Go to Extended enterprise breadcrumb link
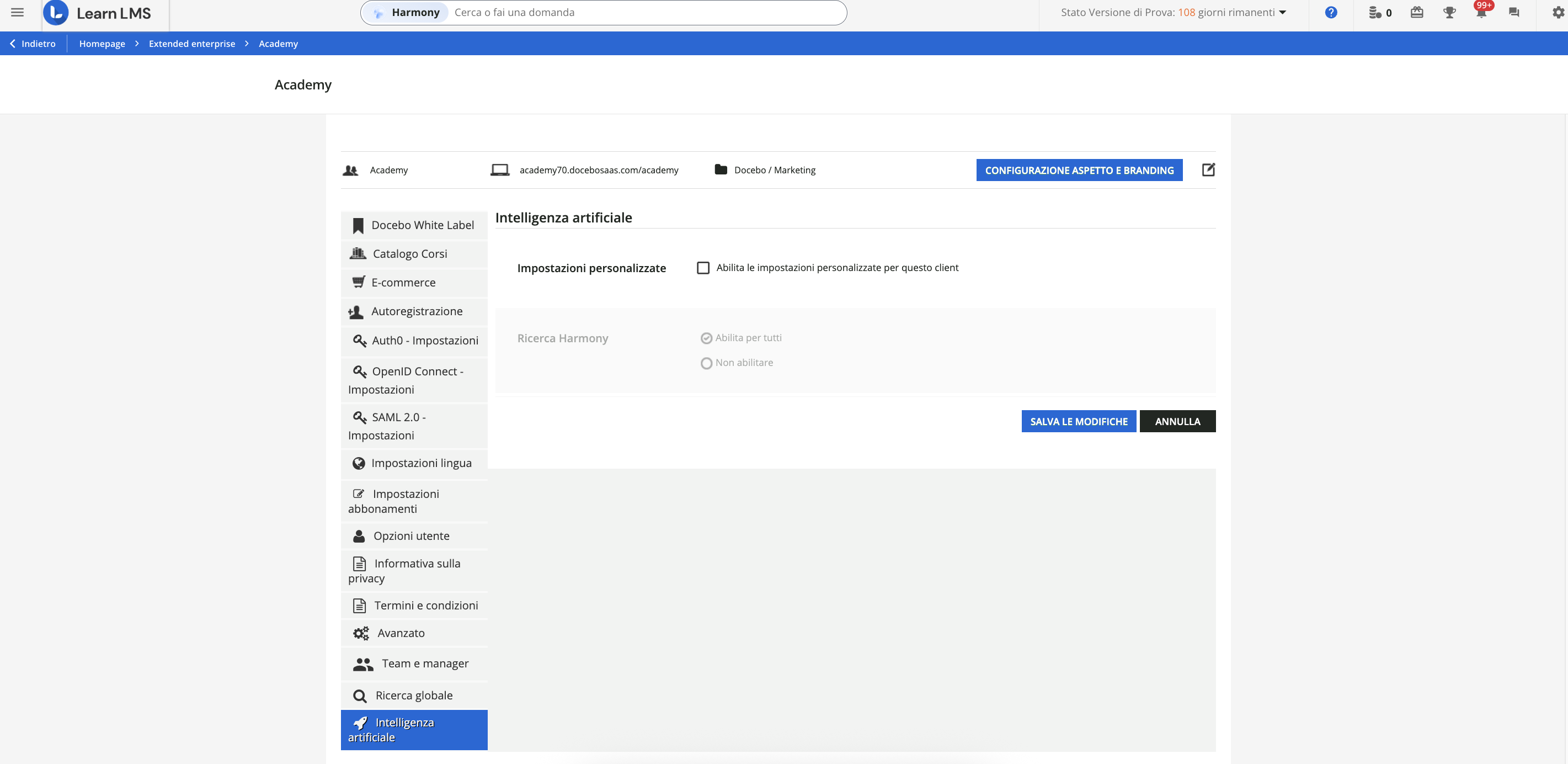The height and width of the screenshot is (764, 1568). [192, 43]
